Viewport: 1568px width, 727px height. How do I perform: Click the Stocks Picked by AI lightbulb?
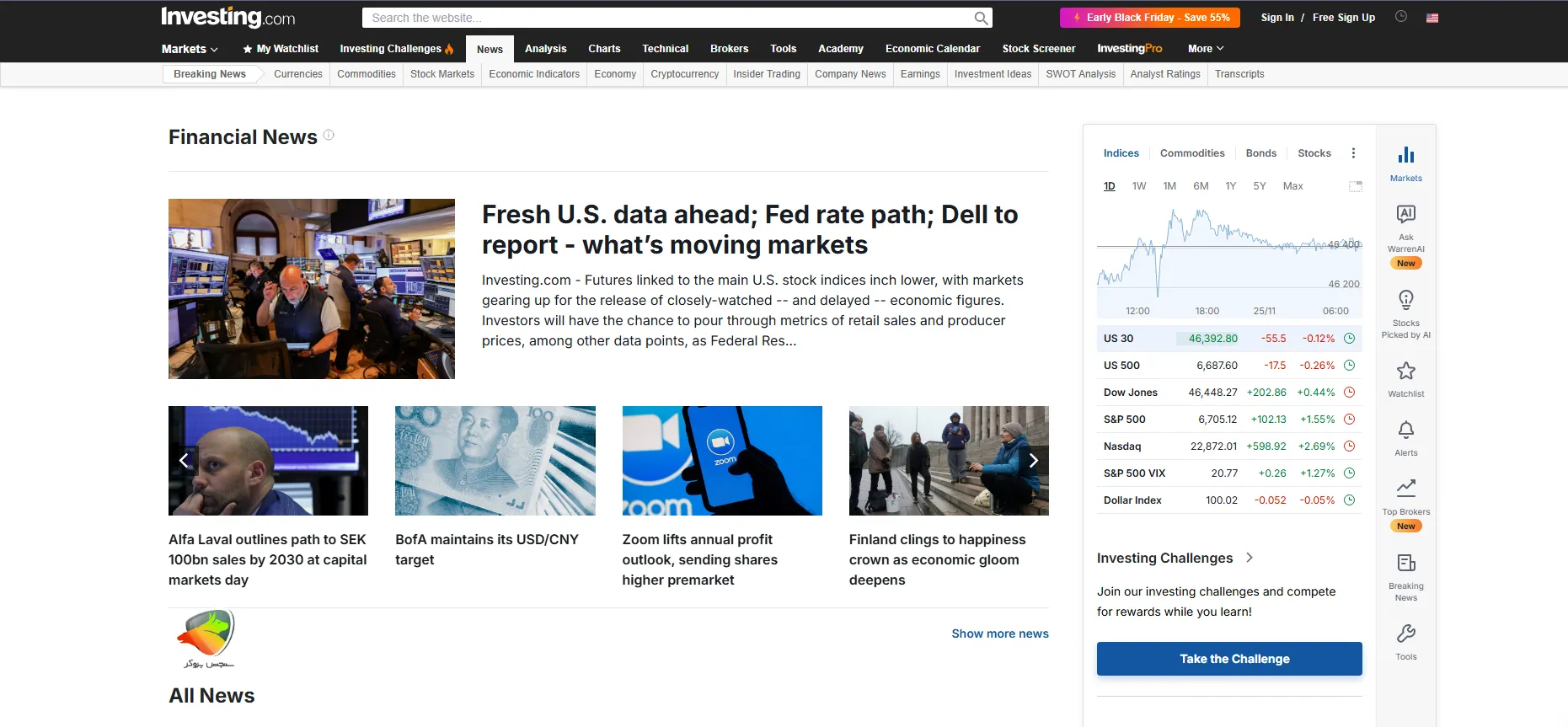[x=1405, y=301]
